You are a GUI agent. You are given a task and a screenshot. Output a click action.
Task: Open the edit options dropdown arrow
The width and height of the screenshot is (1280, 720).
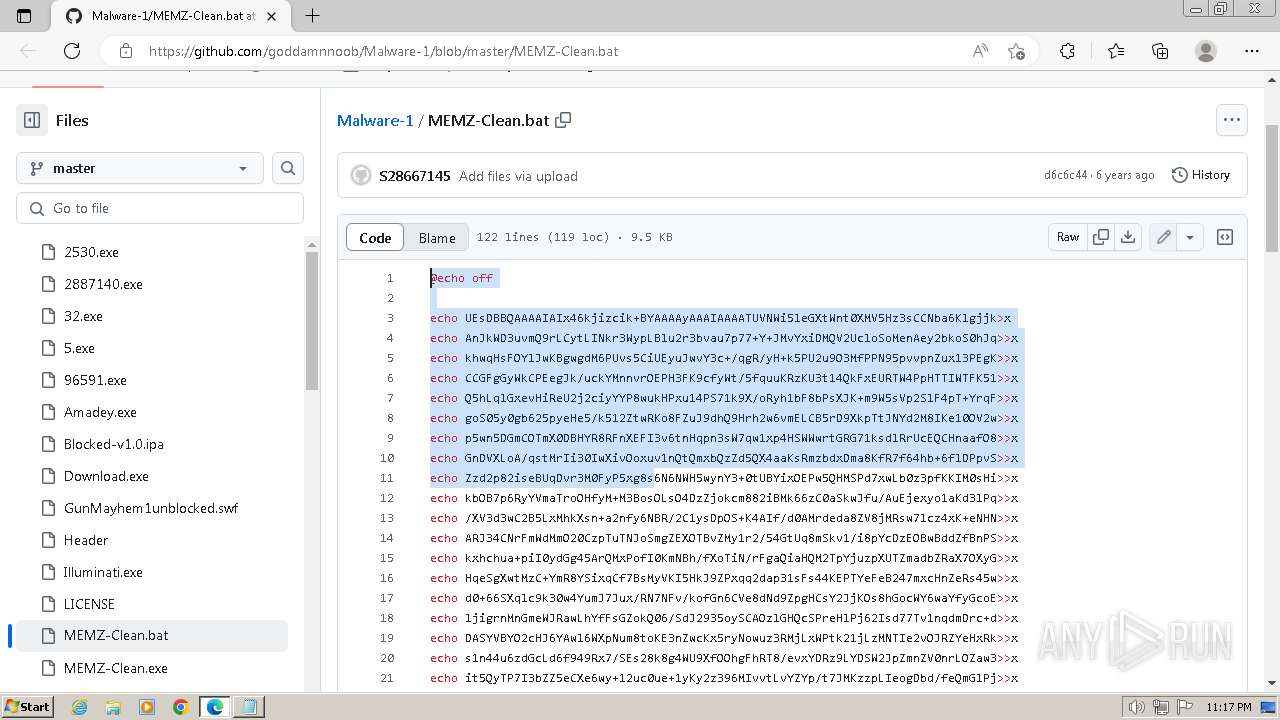(1190, 237)
